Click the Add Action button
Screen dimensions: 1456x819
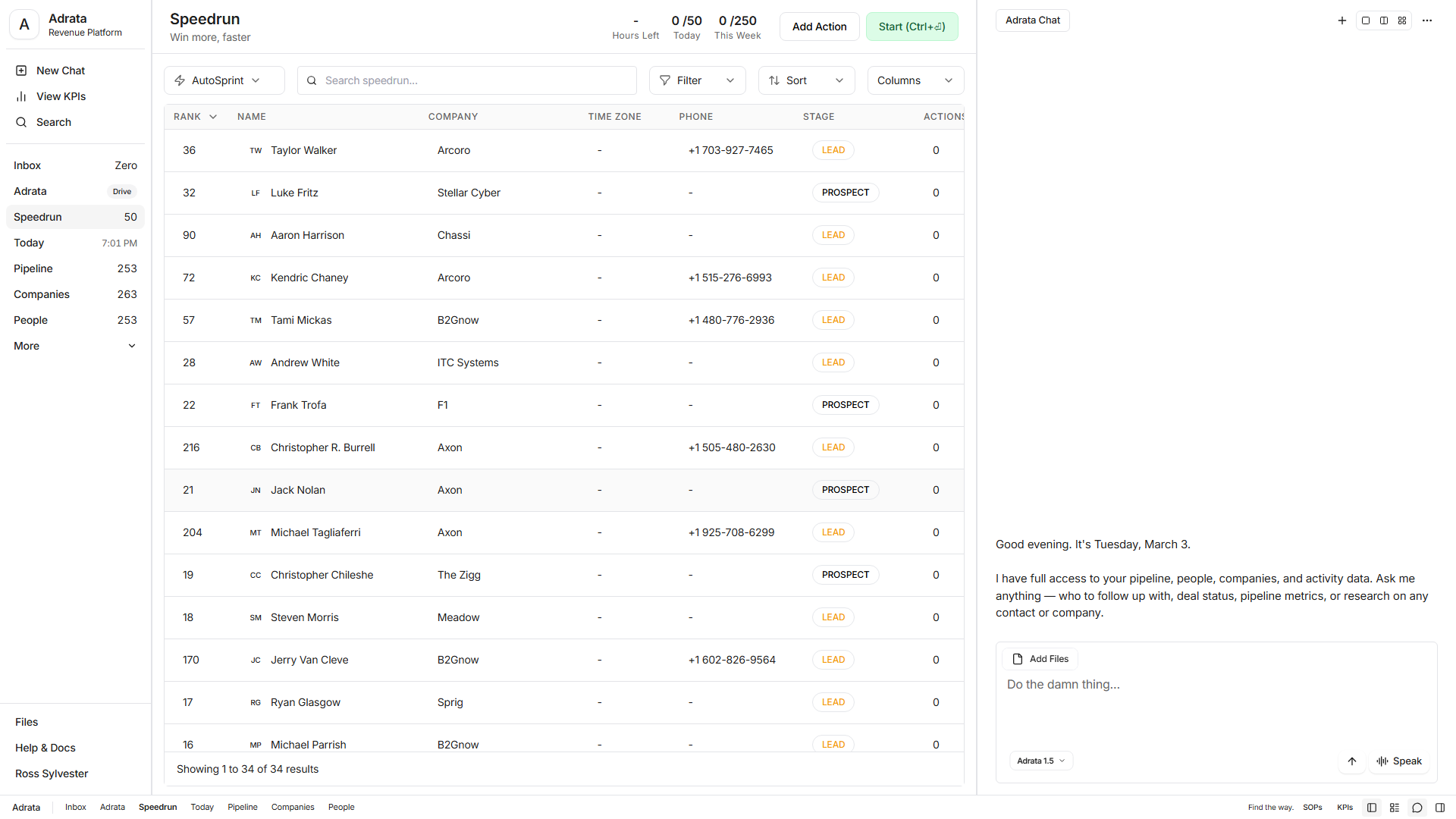[x=819, y=27]
